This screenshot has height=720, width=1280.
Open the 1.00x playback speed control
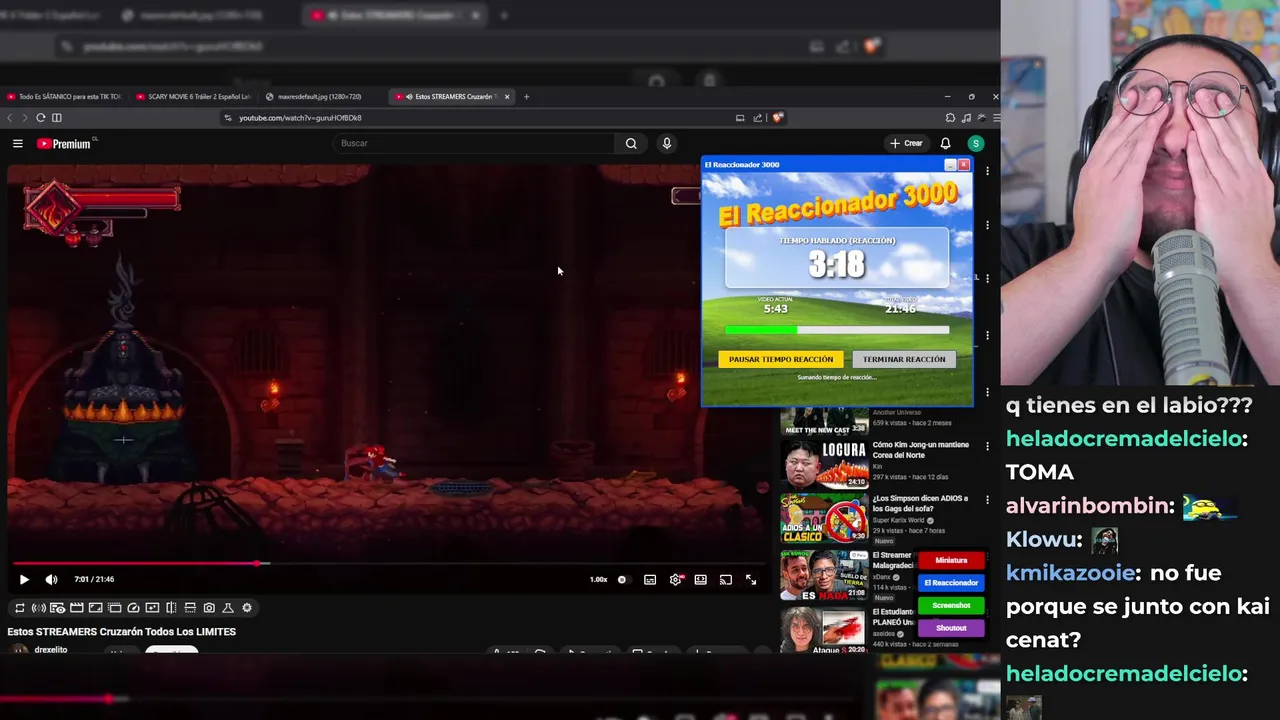[598, 579]
